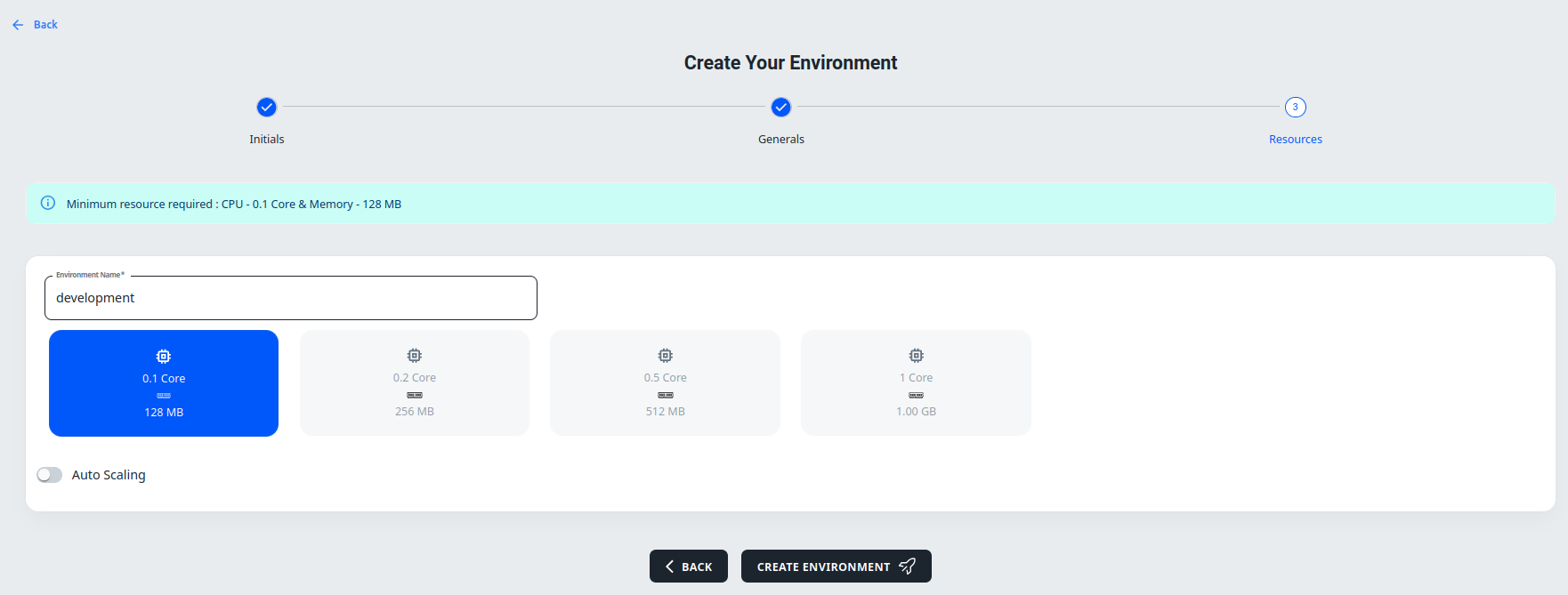The image size is (1568, 595).
Task: Select the Generals step label
Action: tap(781, 140)
